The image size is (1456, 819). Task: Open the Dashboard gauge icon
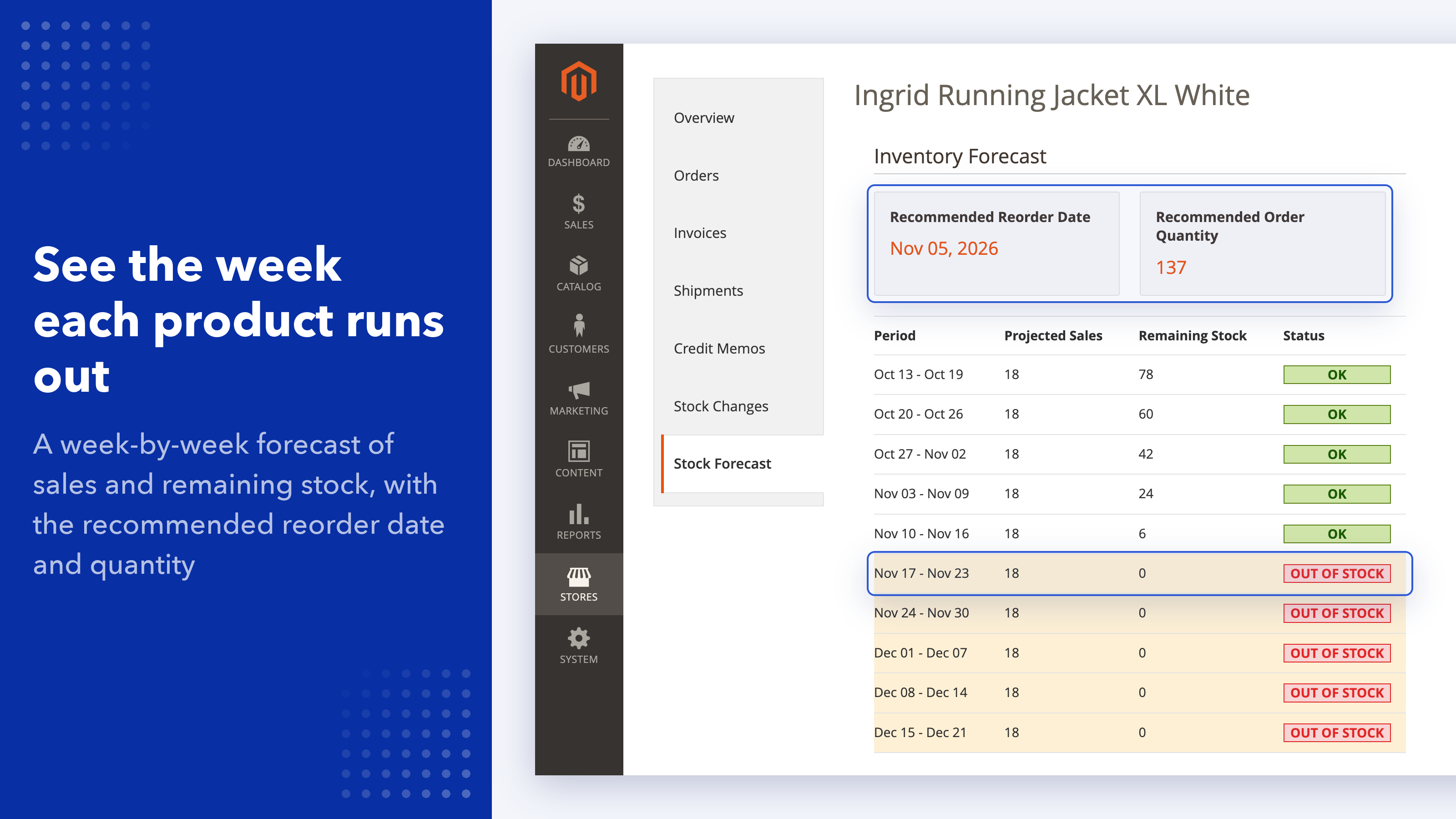coord(578,144)
